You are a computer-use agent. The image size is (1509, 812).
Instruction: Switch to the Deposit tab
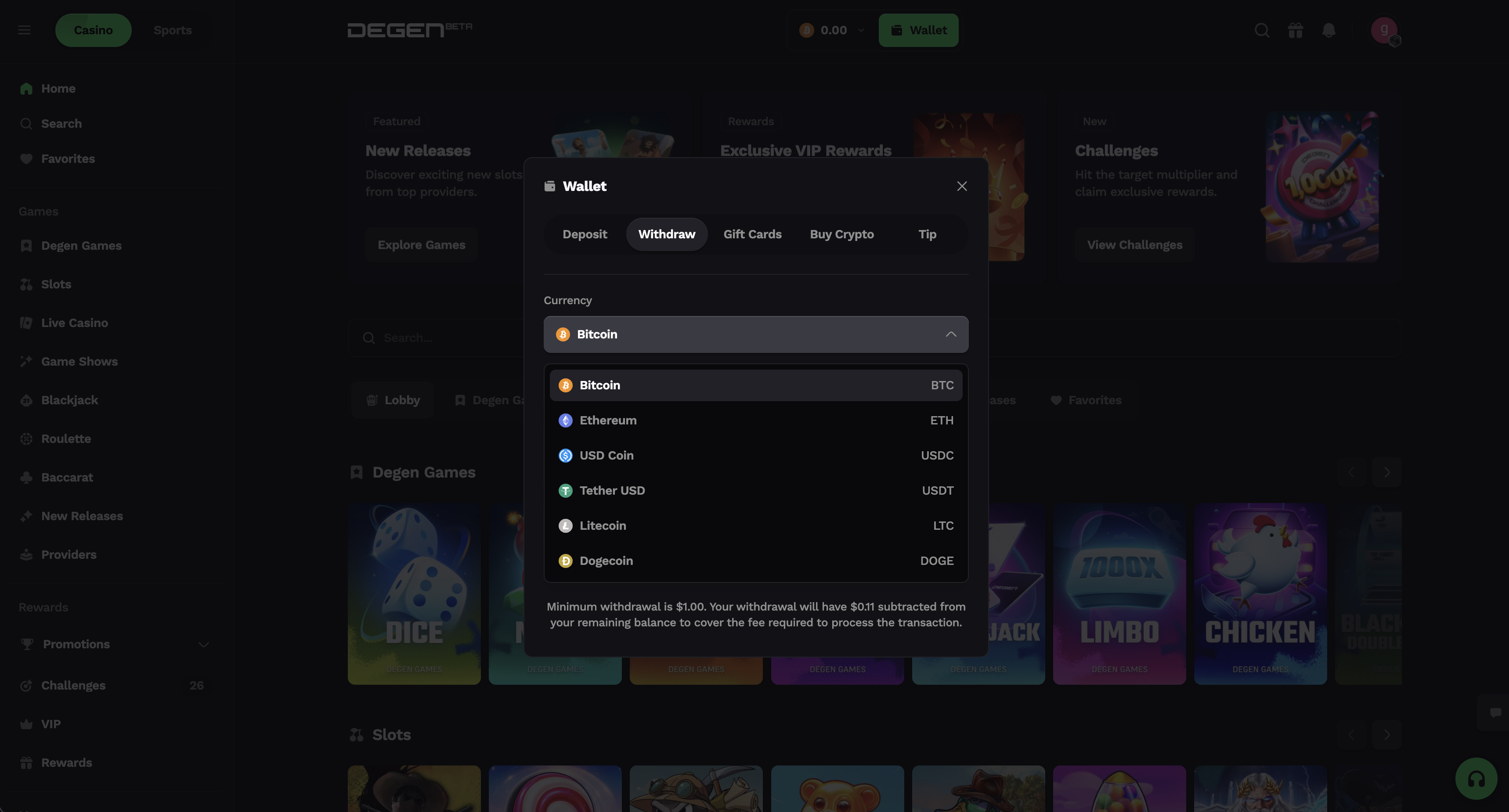click(x=585, y=234)
